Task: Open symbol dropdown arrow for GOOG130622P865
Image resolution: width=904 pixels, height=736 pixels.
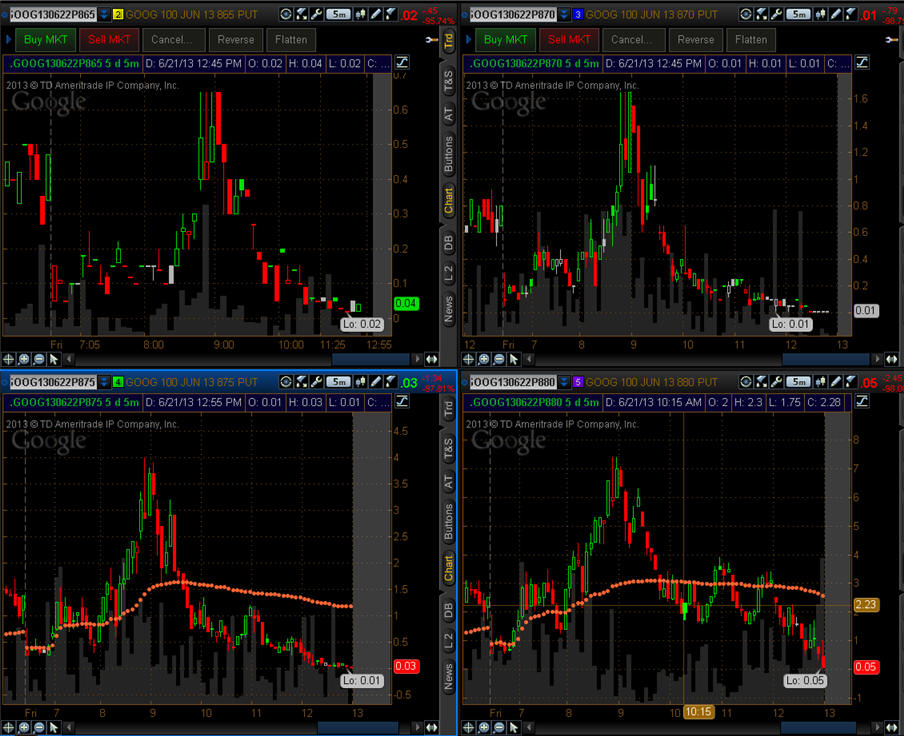Action: tap(104, 14)
